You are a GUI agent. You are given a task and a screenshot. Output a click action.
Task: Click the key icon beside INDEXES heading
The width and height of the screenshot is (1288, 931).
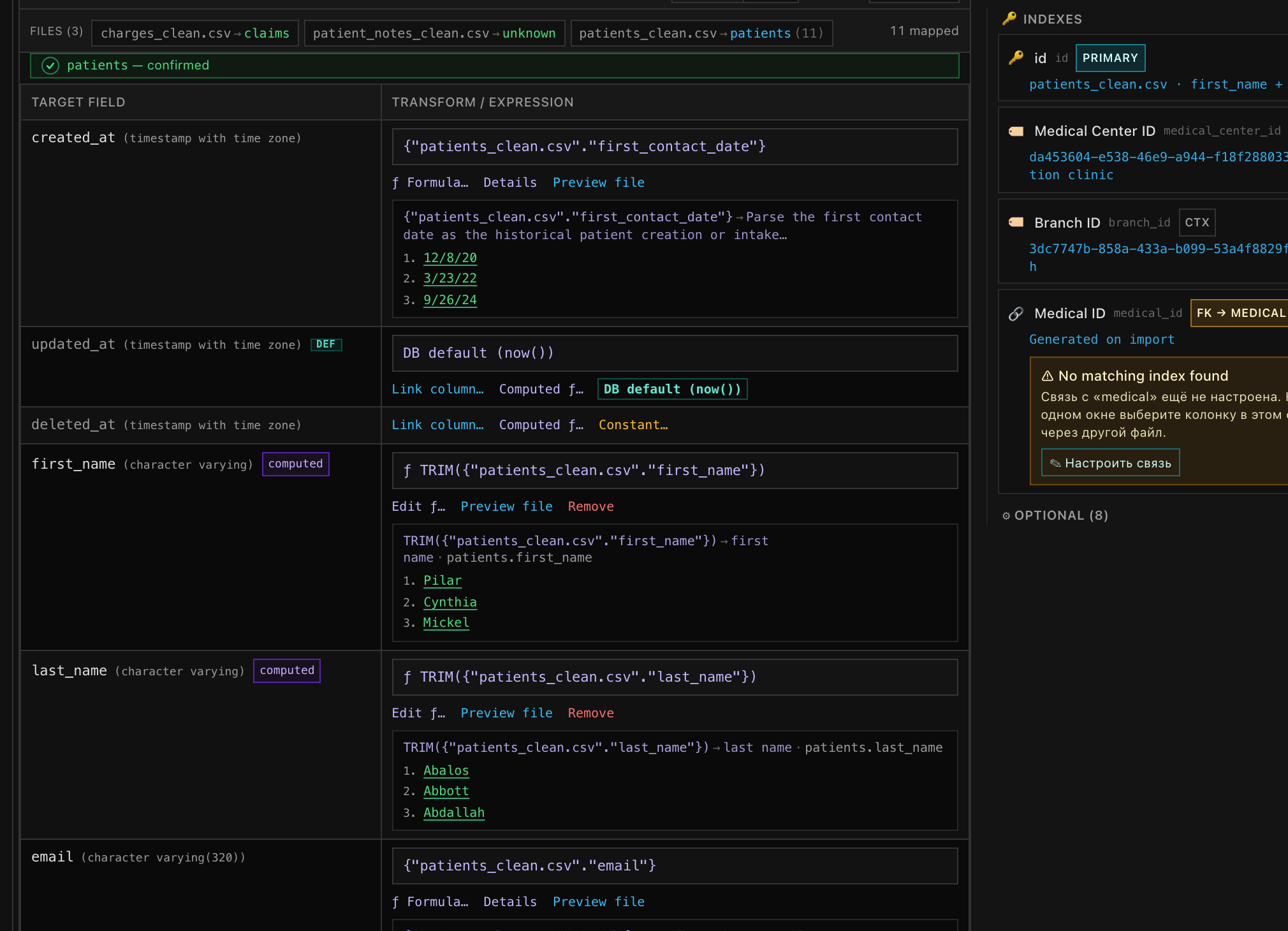(x=1009, y=18)
